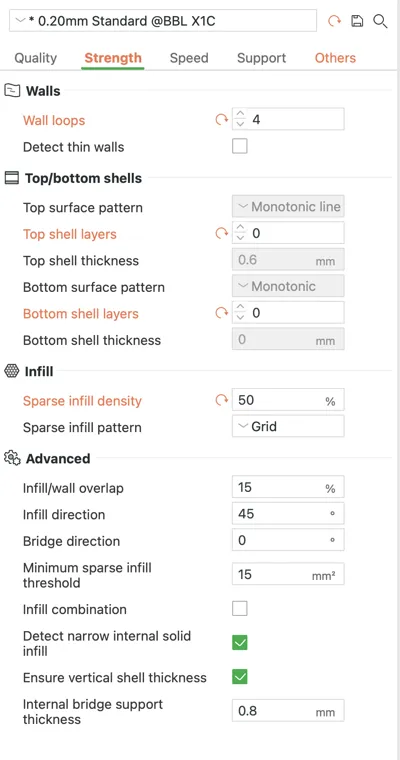Enable Detect thin walls checkbox
Viewport: 400px width, 760px height.
[240, 146]
